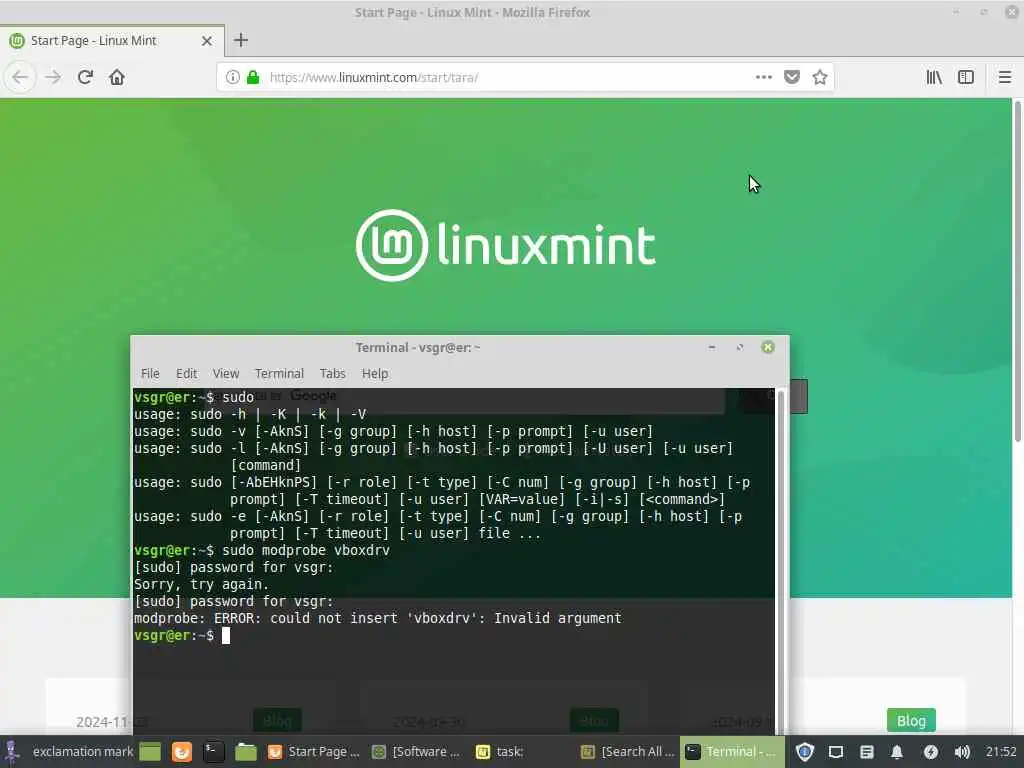Viewport: 1024px width, 768px height.
Task: Click the Blog tag on the page
Action: point(911,720)
